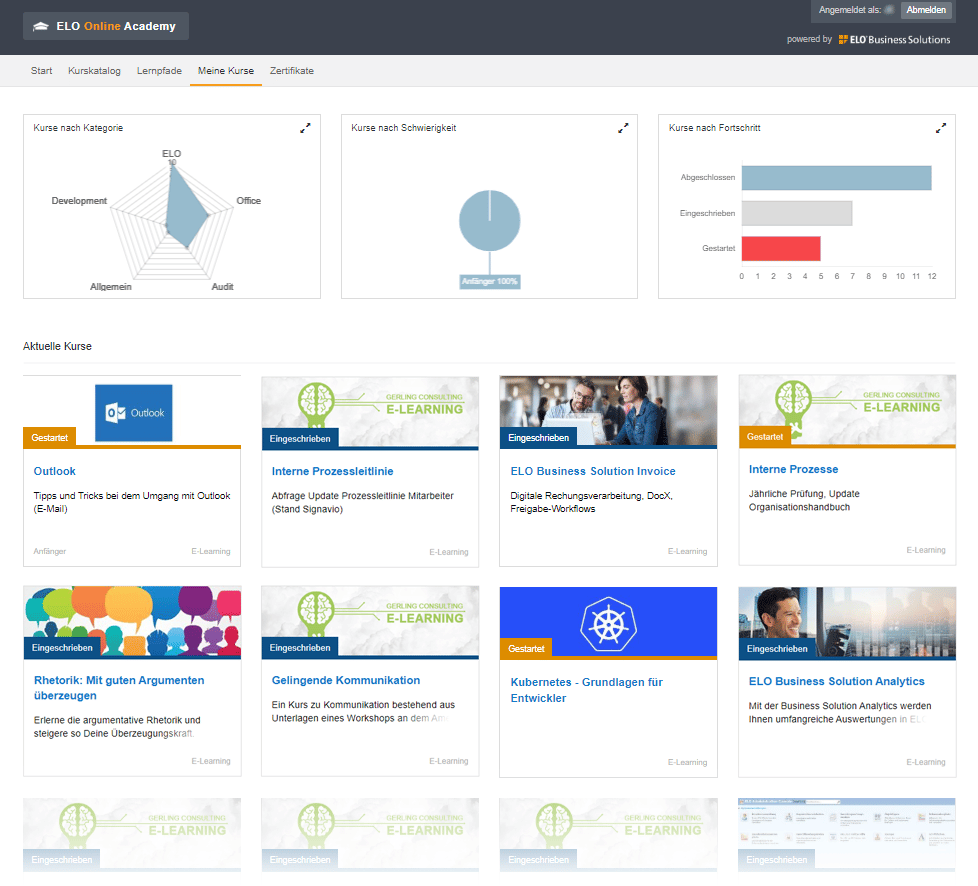
Task: Open Rhetorik: Mit guten Argumenten überzeugen
Action: pyautogui.click(x=119, y=688)
